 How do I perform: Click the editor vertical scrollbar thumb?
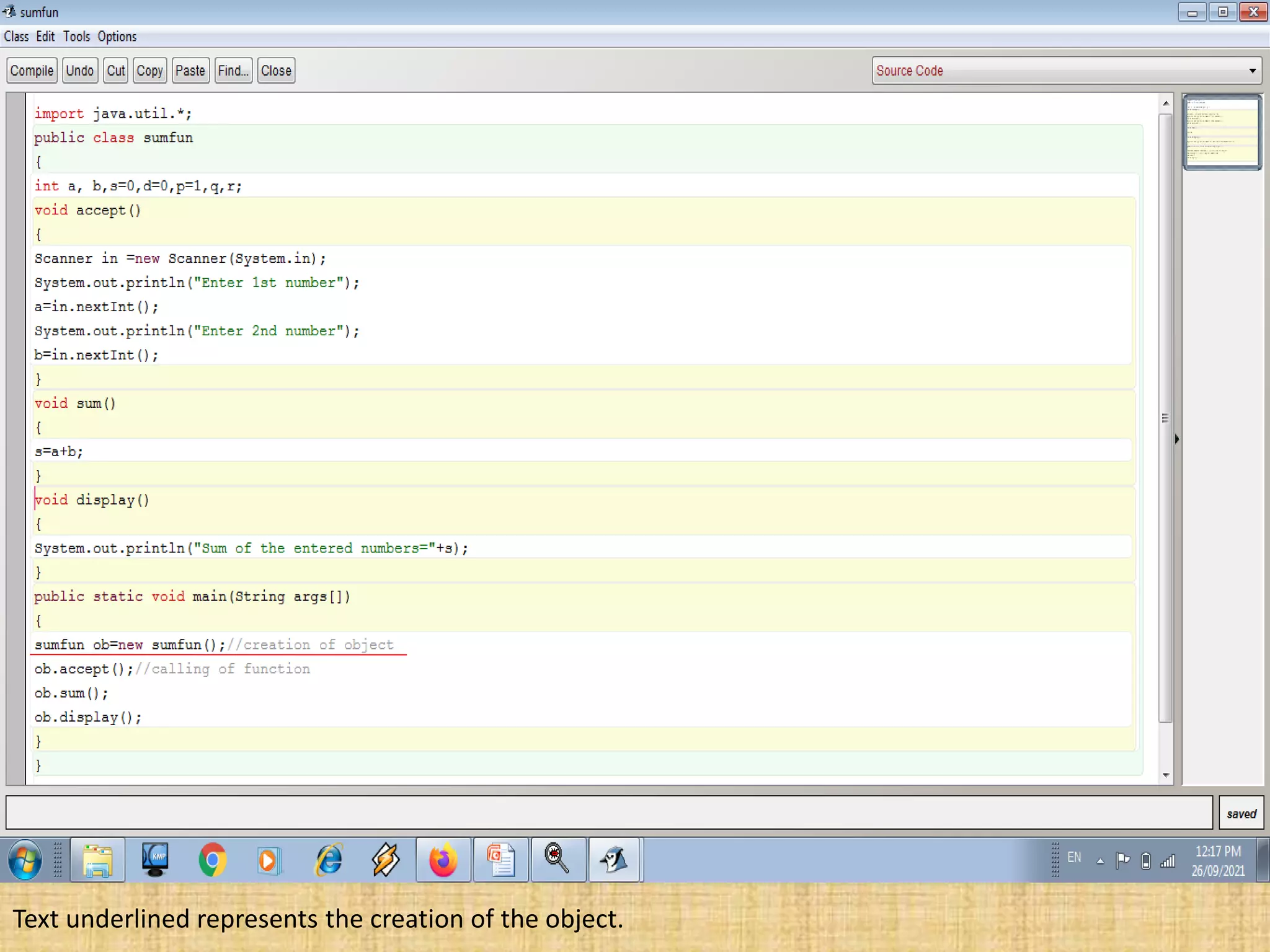1165,418
